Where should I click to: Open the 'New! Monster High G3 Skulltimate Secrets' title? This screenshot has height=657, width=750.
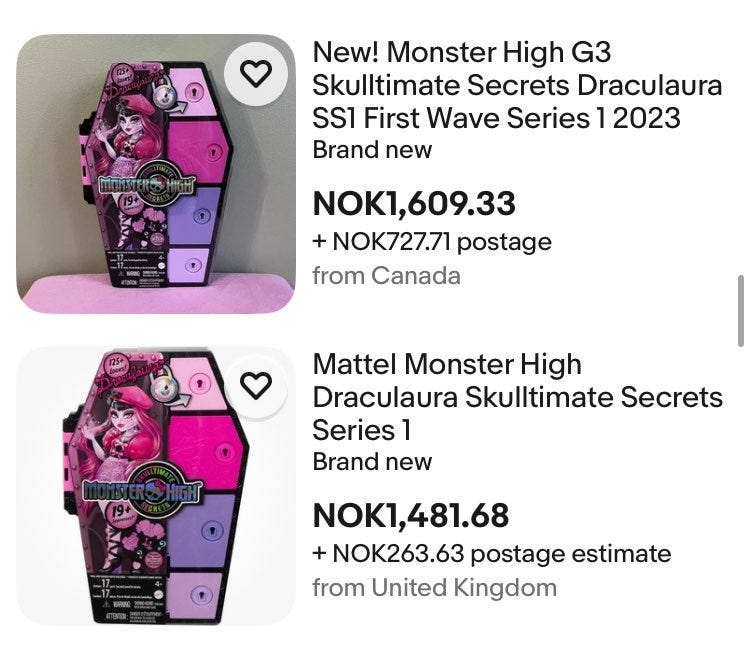[516, 85]
